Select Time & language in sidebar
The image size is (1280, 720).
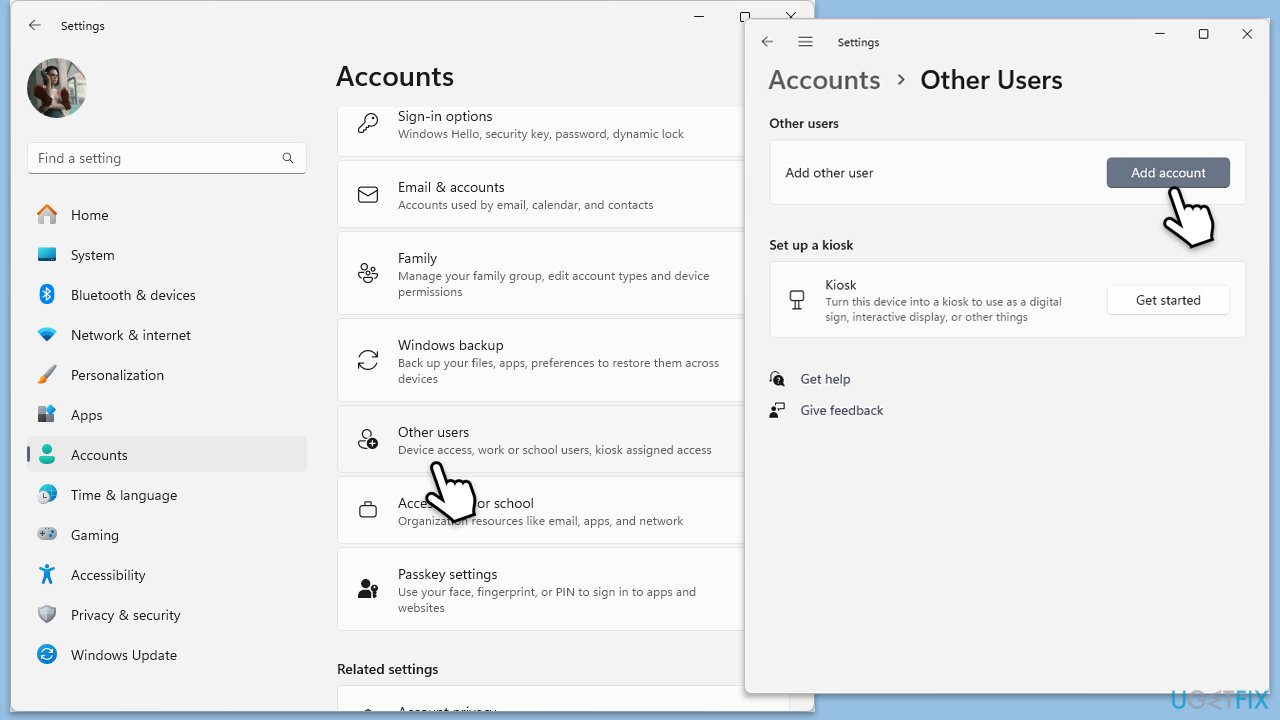coord(123,495)
